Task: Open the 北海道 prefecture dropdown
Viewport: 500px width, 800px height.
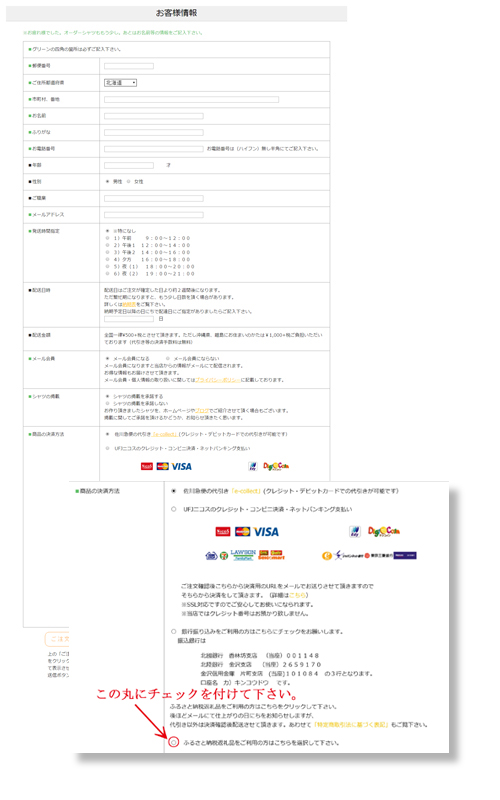Action: (x=121, y=82)
